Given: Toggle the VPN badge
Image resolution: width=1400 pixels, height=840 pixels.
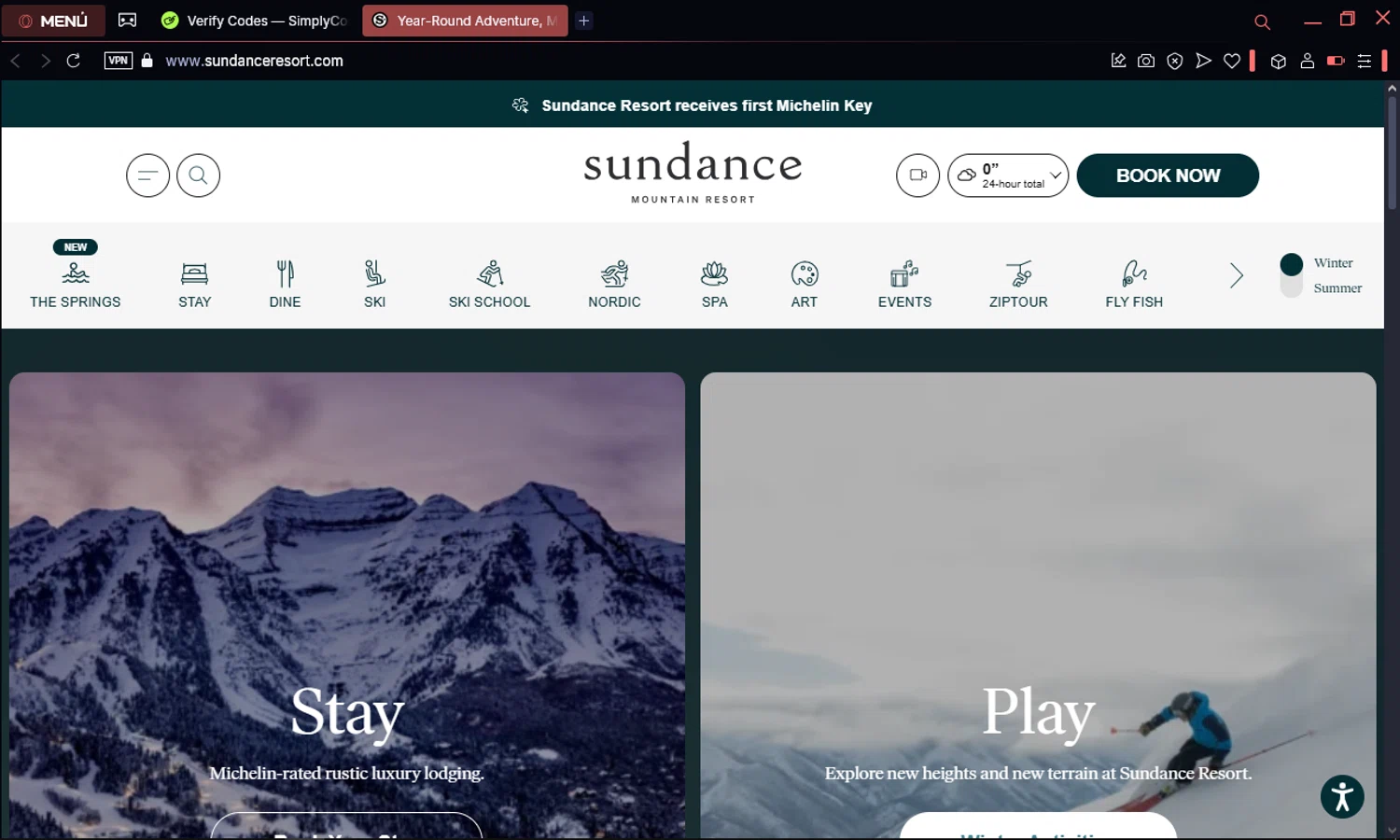Looking at the screenshot, I should pos(119,61).
